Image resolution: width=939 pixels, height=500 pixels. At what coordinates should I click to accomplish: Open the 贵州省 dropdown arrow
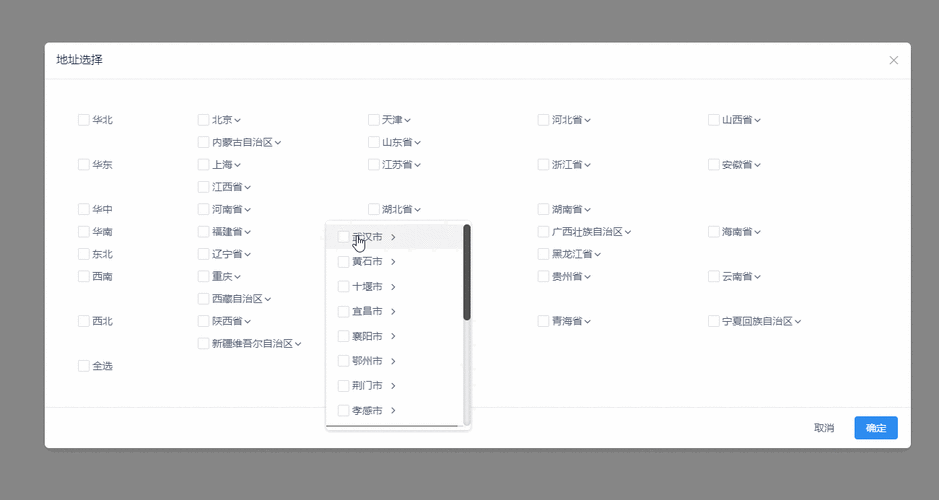pos(587,277)
